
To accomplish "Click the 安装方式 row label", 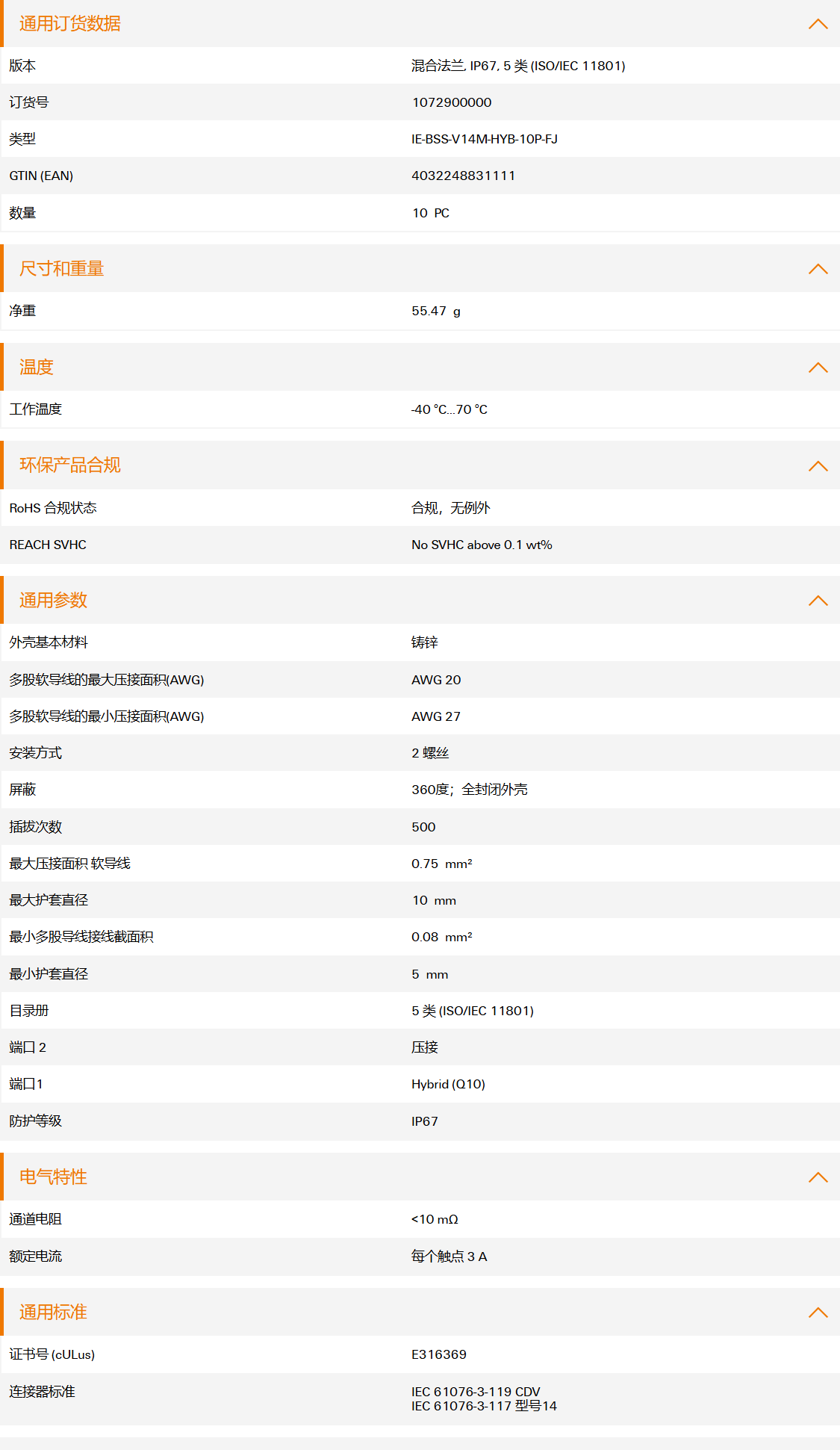I will tap(36, 753).
